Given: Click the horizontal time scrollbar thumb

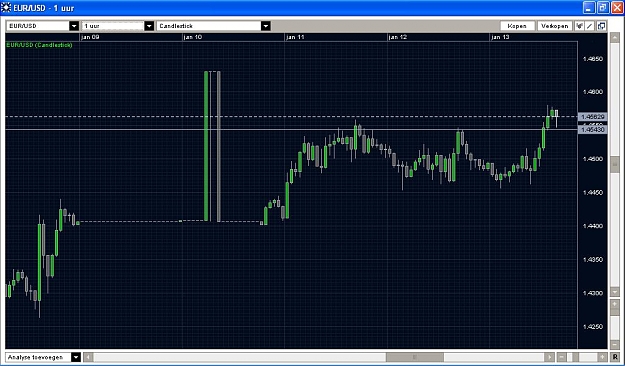Looking at the screenshot, I should pos(415,357).
